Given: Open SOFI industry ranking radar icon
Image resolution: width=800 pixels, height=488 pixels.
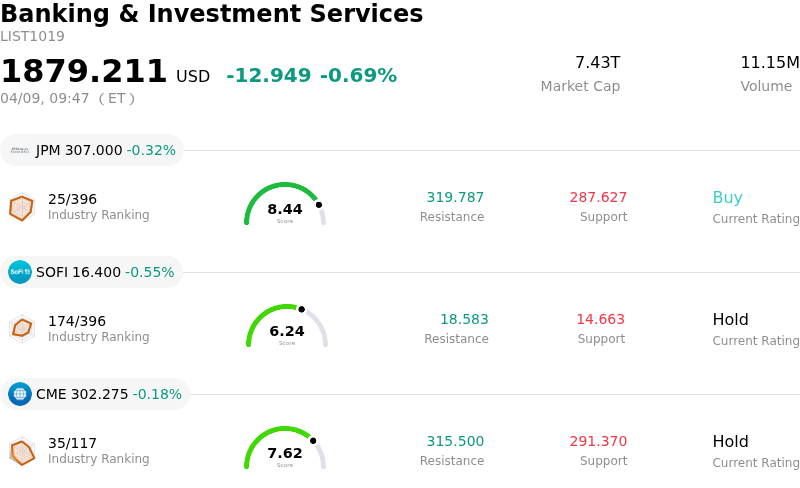Looking at the screenshot, I should tap(21, 328).
